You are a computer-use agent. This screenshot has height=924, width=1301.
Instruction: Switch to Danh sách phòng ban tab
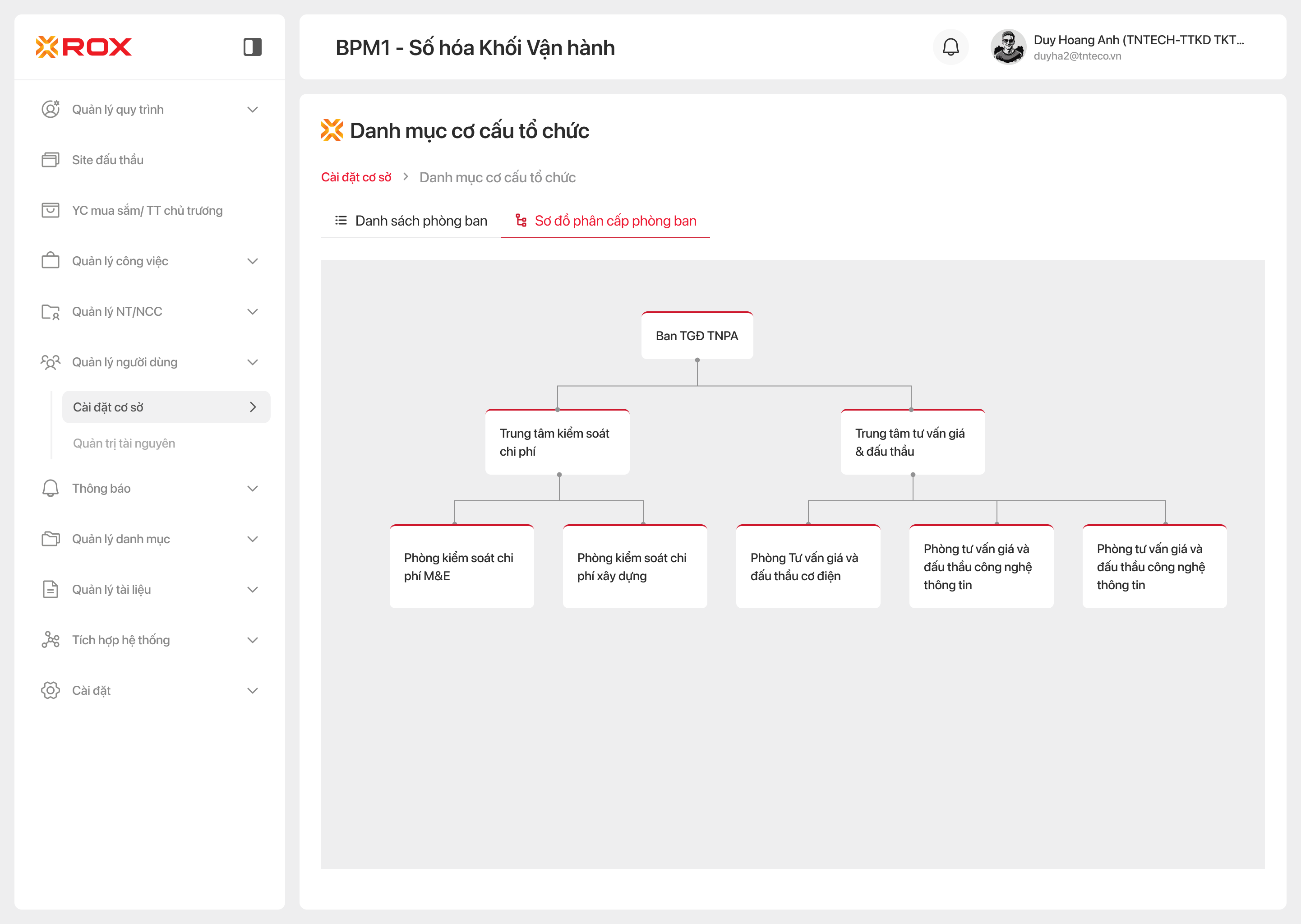click(x=411, y=221)
